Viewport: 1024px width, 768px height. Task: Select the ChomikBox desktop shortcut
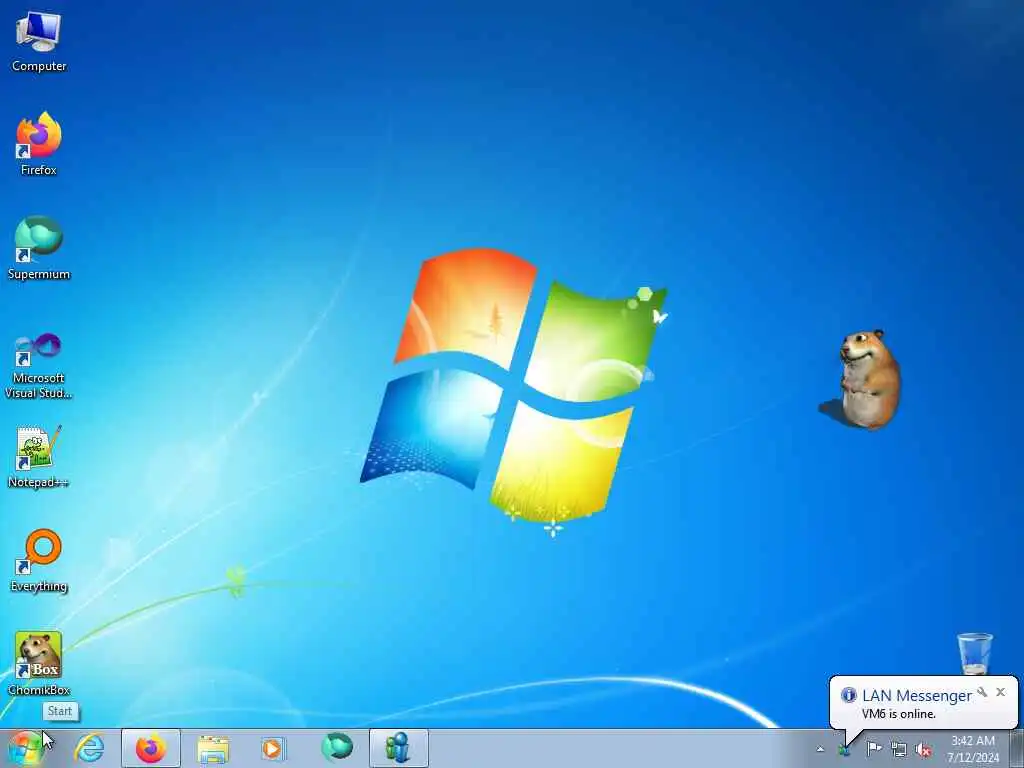[39, 664]
